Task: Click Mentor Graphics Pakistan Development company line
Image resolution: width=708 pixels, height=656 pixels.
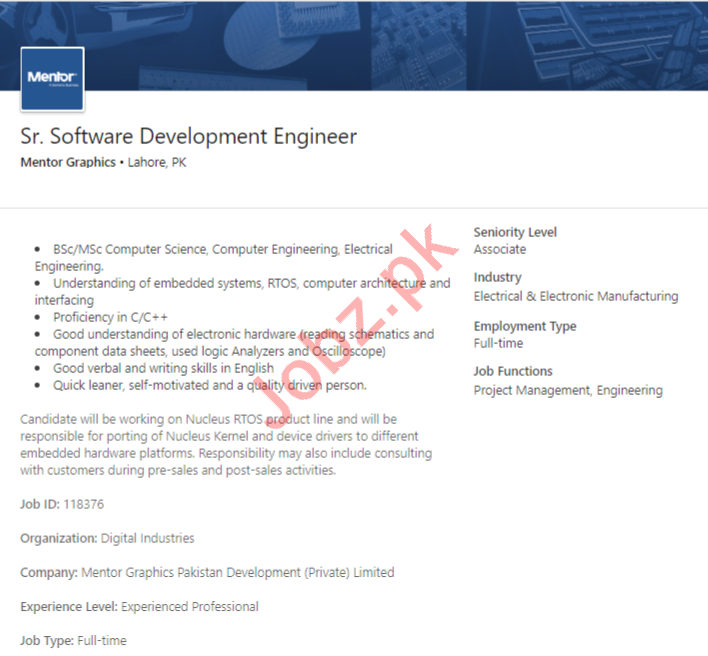Action: click(207, 572)
